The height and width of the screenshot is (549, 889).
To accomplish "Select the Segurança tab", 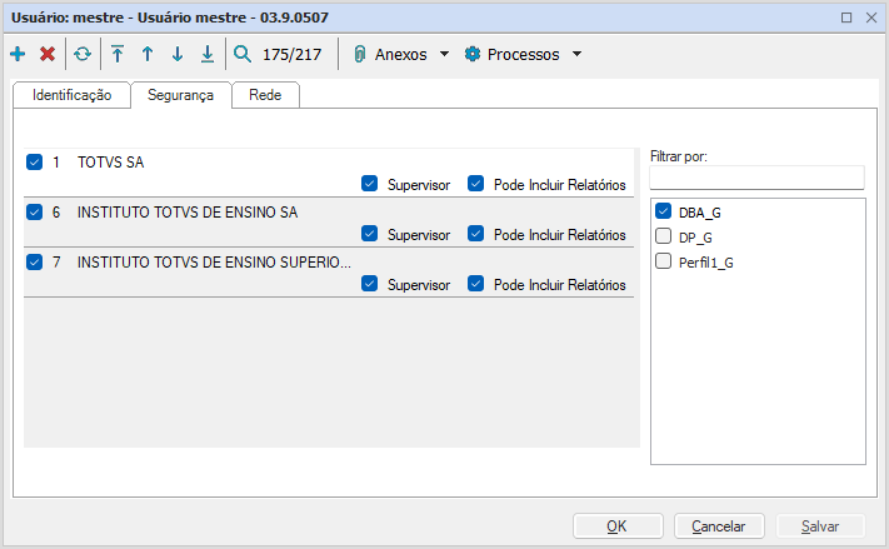I will click(180, 95).
